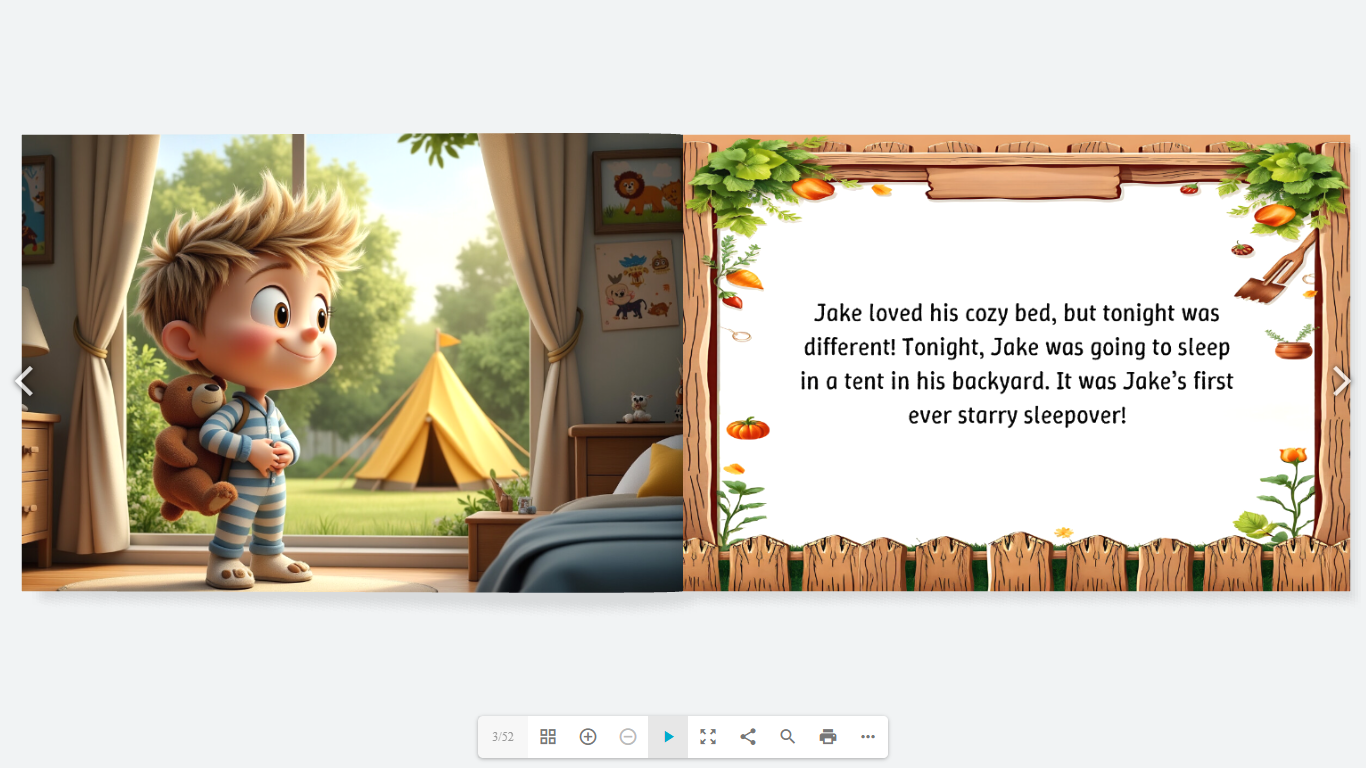
Task: Open the page thumbnails grid view
Action: tap(548, 737)
